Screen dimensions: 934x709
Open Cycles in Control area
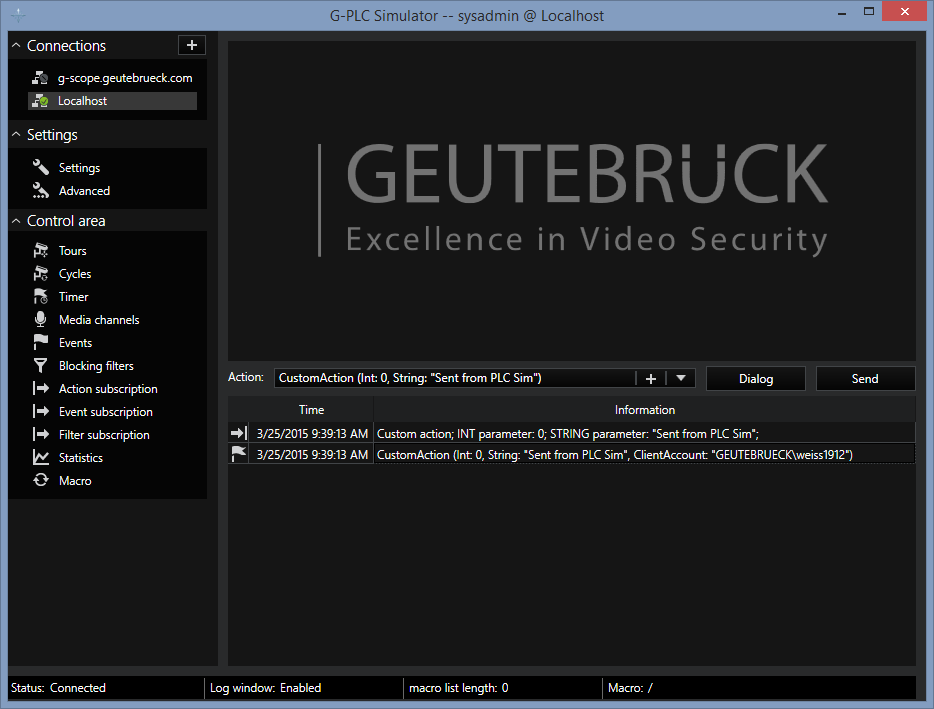point(74,273)
